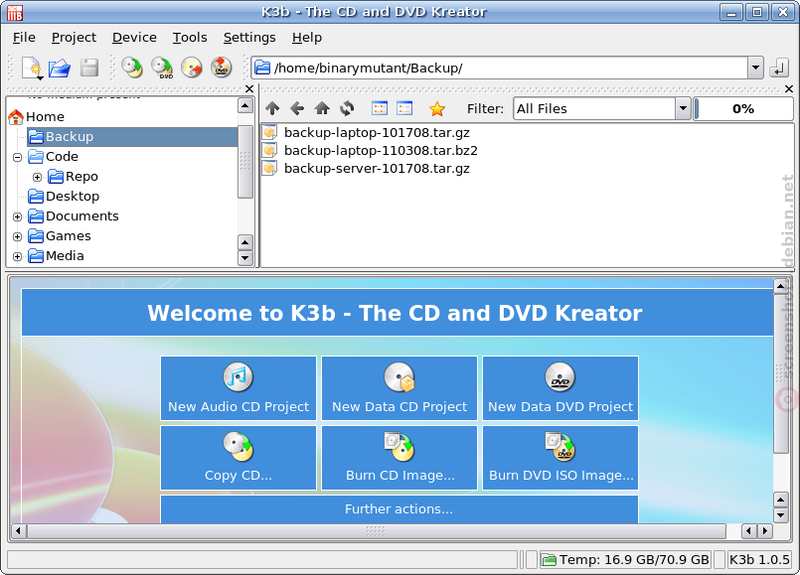Click the Save floppy disk toolbar icon
This screenshot has height=575, width=800.
point(89,68)
